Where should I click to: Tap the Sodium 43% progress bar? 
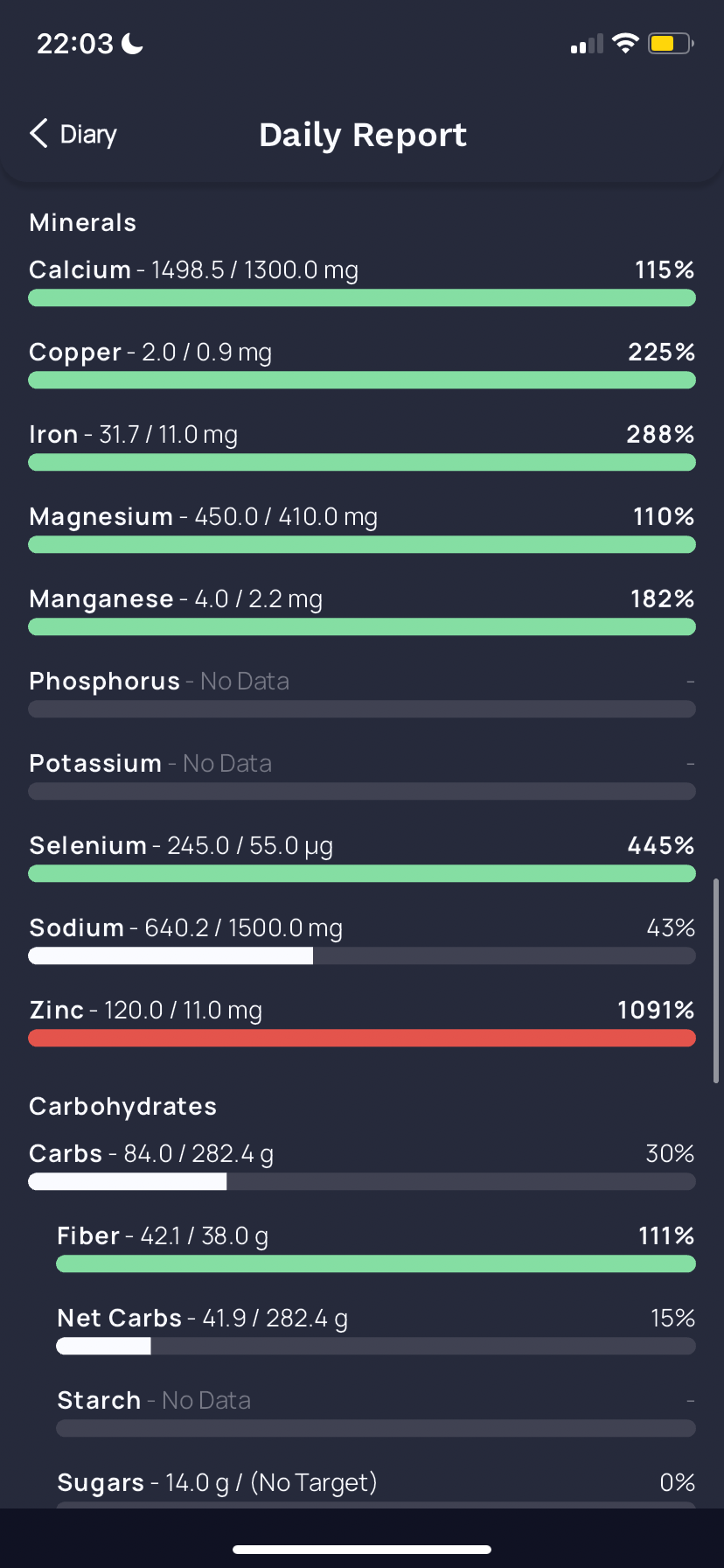point(362,955)
